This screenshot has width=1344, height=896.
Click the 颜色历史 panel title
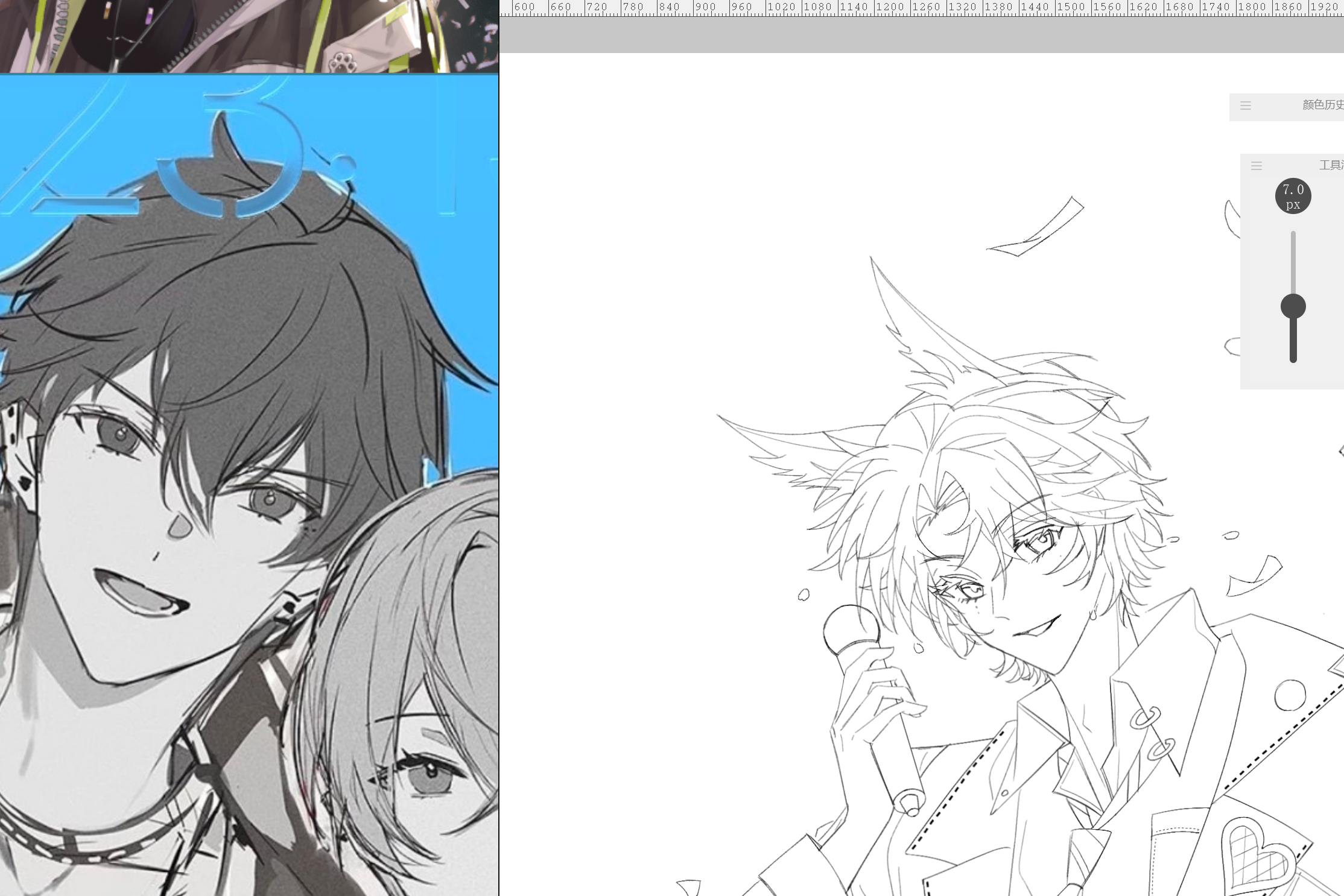1322,105
